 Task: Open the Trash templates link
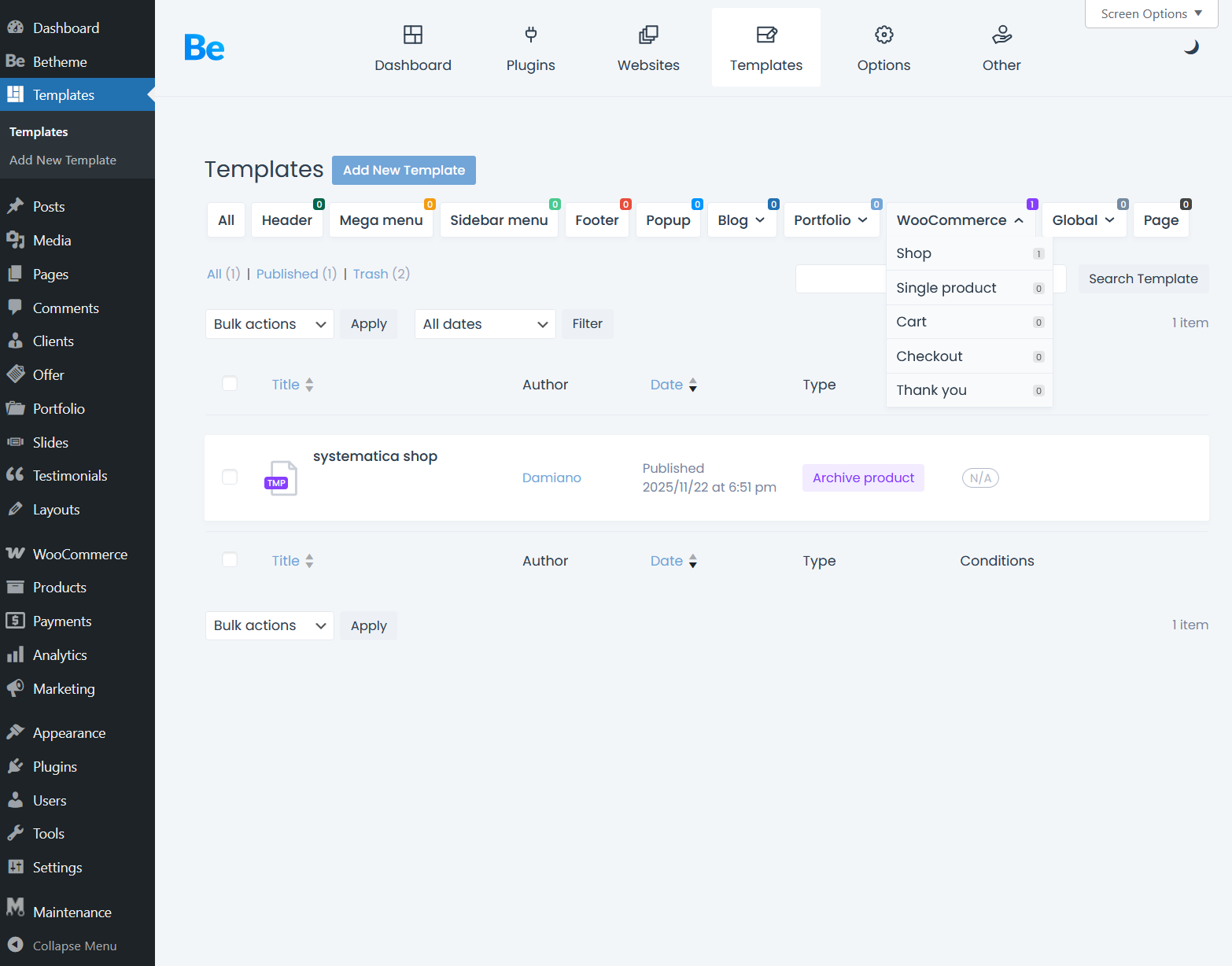[371, 274]
